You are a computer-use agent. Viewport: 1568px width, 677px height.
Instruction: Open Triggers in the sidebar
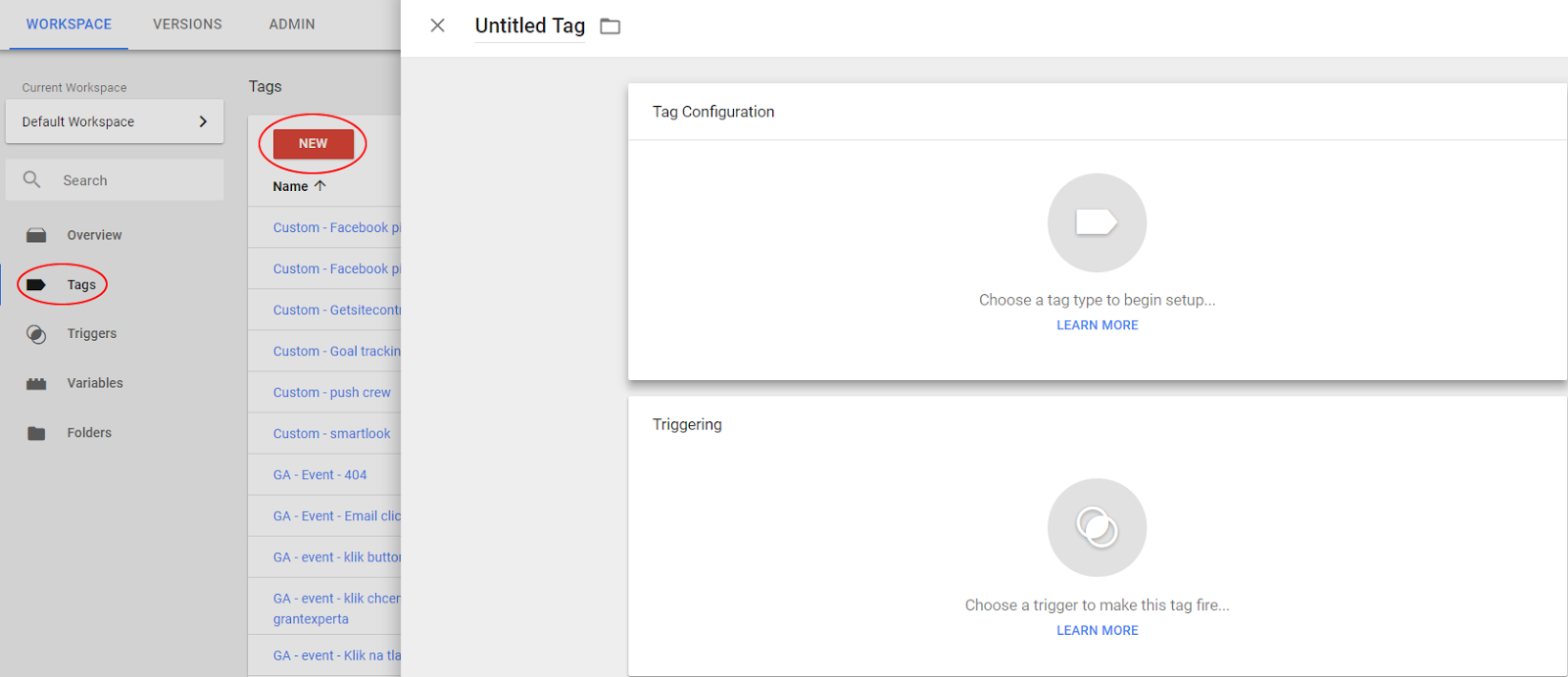91,334
